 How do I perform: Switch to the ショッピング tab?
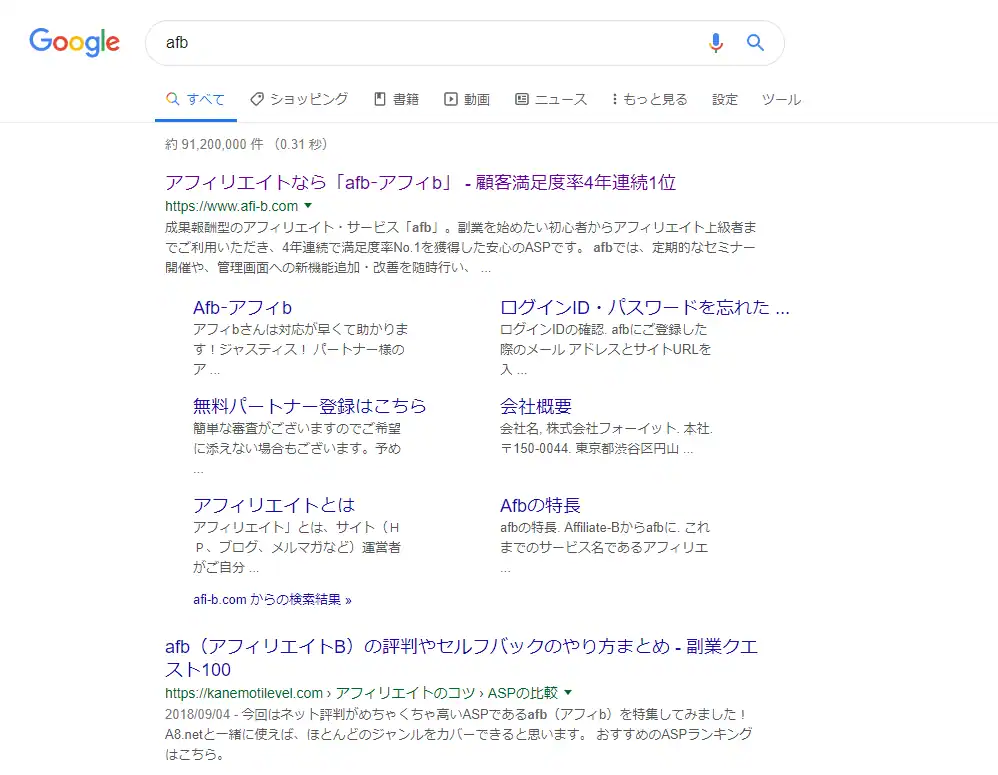(299, 99)
